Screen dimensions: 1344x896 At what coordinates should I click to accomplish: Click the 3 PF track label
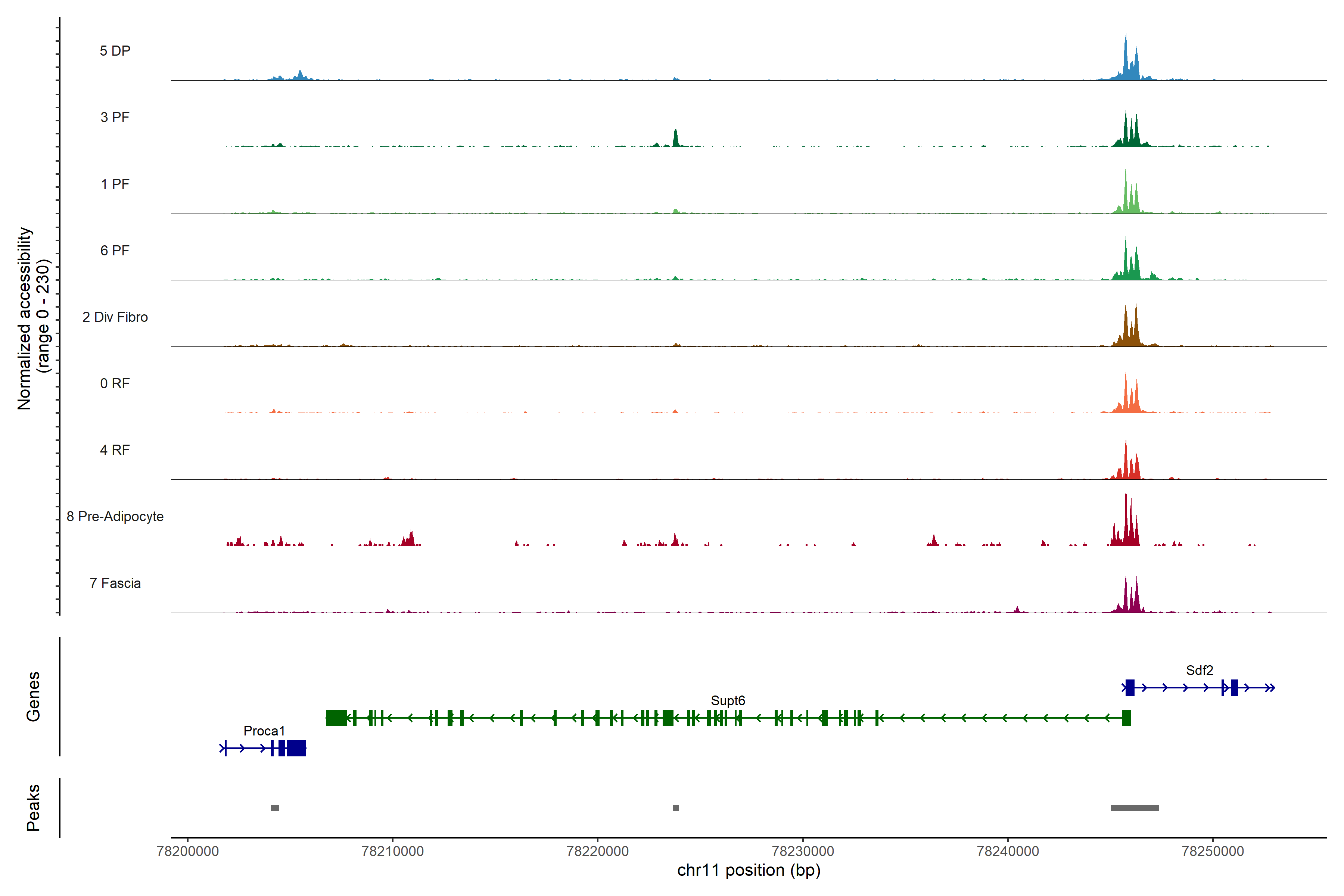[x=115, y=117]
